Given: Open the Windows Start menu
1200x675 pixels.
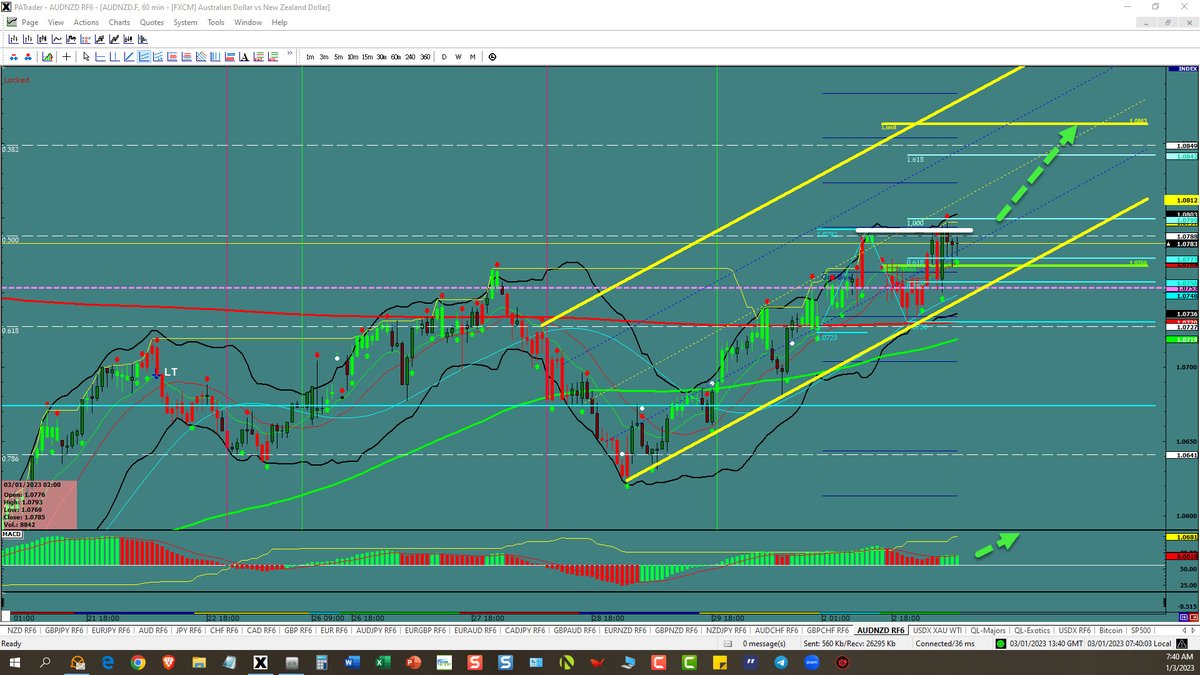Looking at the screenshot, I should point(16,663).
